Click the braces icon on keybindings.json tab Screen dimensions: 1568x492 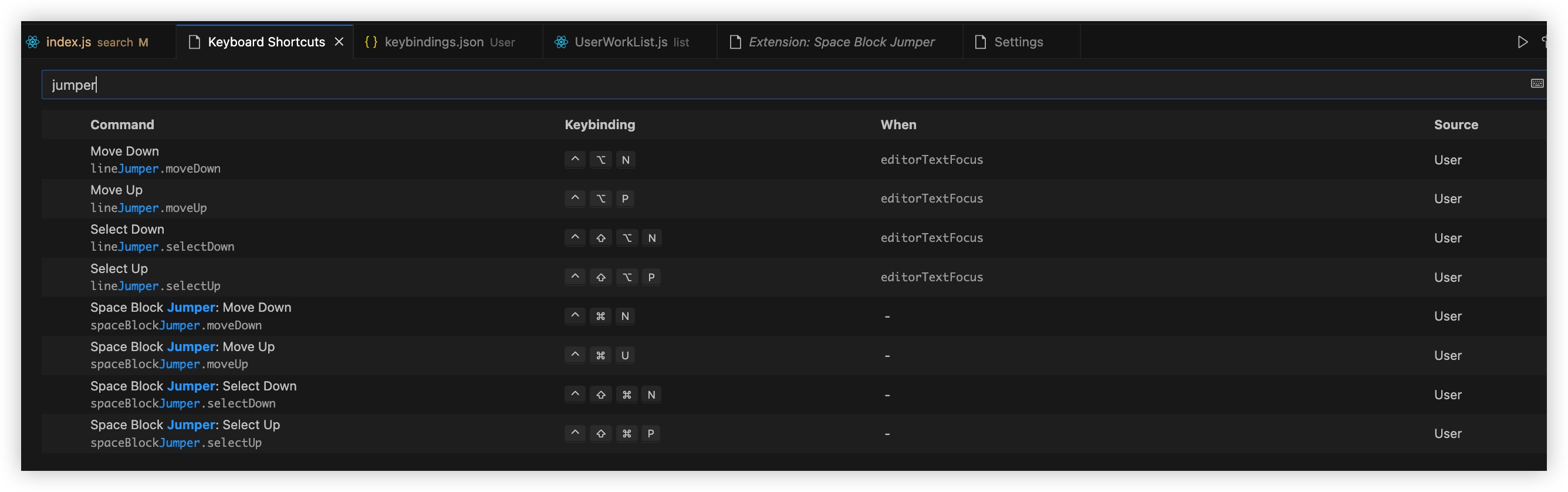371,42
